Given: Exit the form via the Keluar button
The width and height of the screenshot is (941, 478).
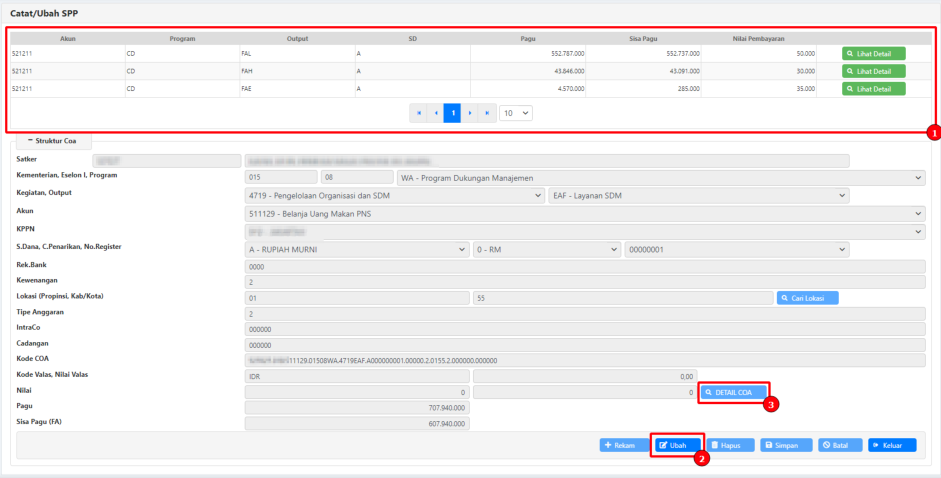Looking at the screenshot, I should 891,445.
